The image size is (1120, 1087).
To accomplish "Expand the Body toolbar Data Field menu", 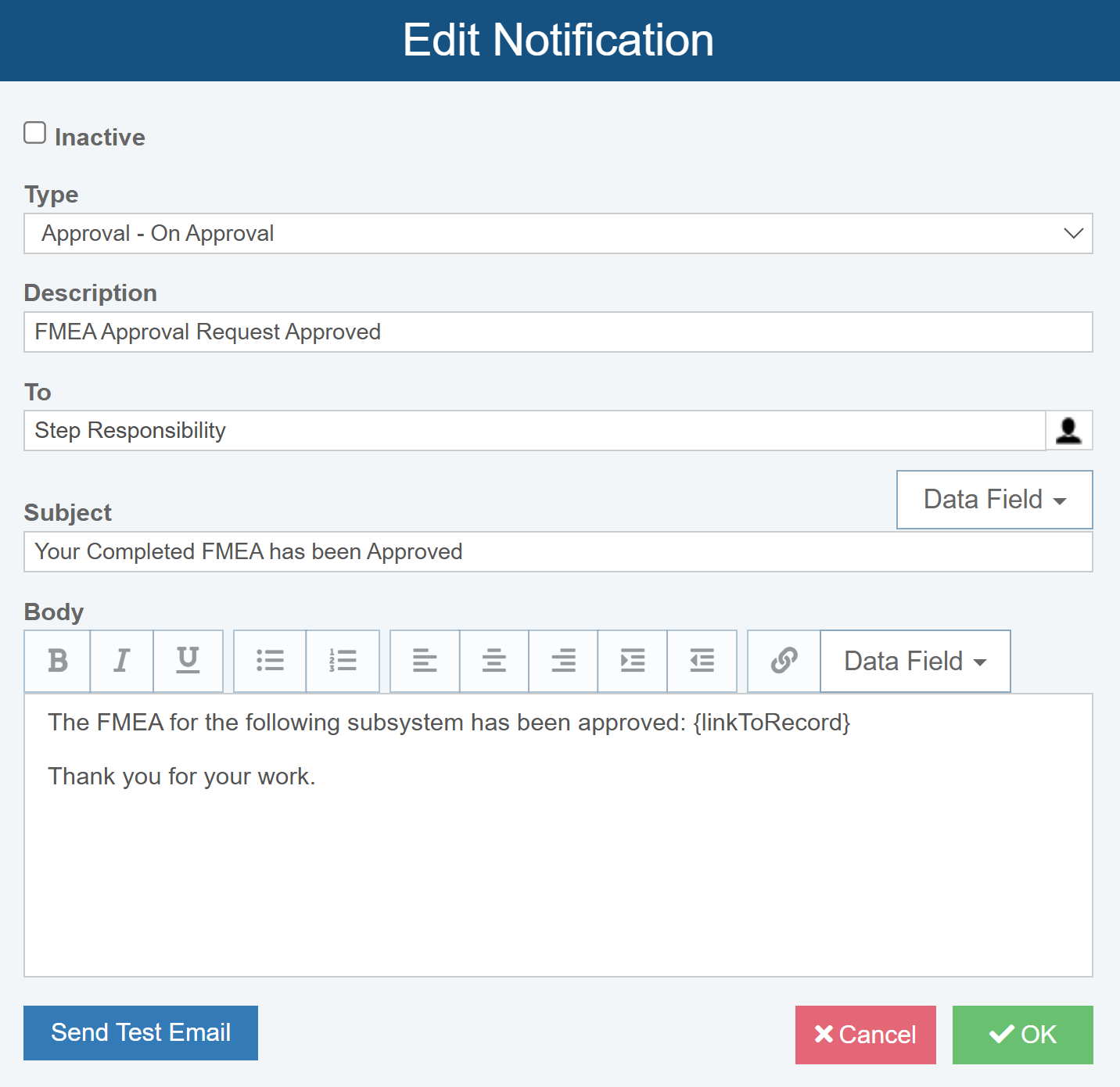I will (x=915, y=661).
